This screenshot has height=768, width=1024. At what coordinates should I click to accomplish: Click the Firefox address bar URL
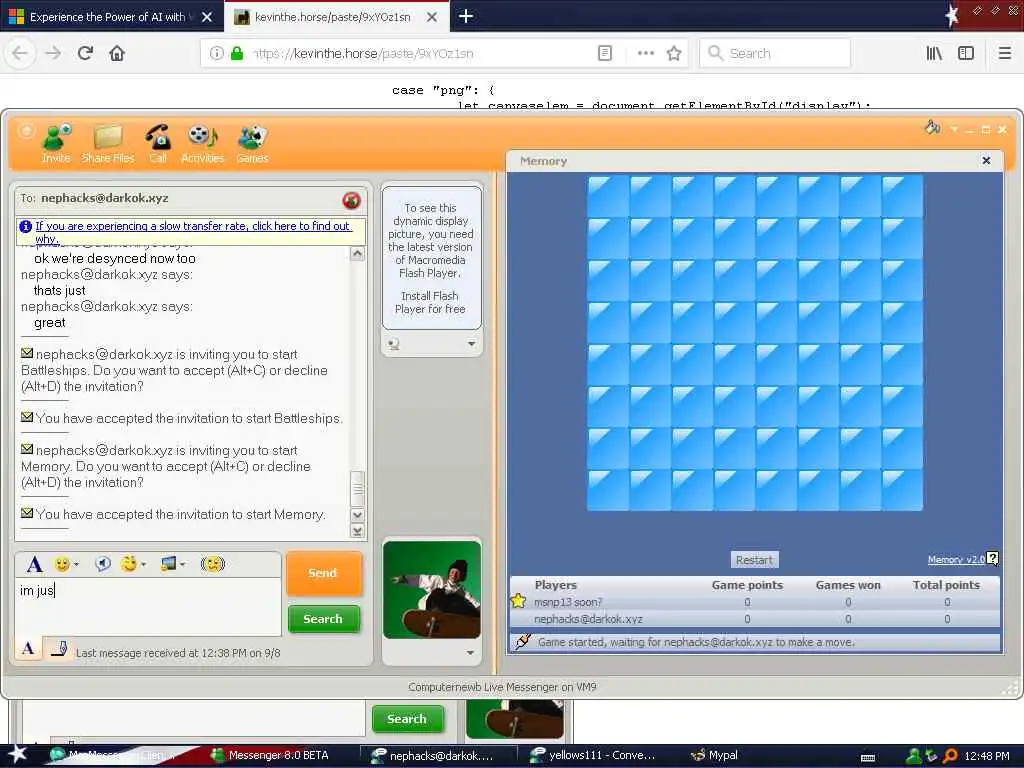(364, 54)
